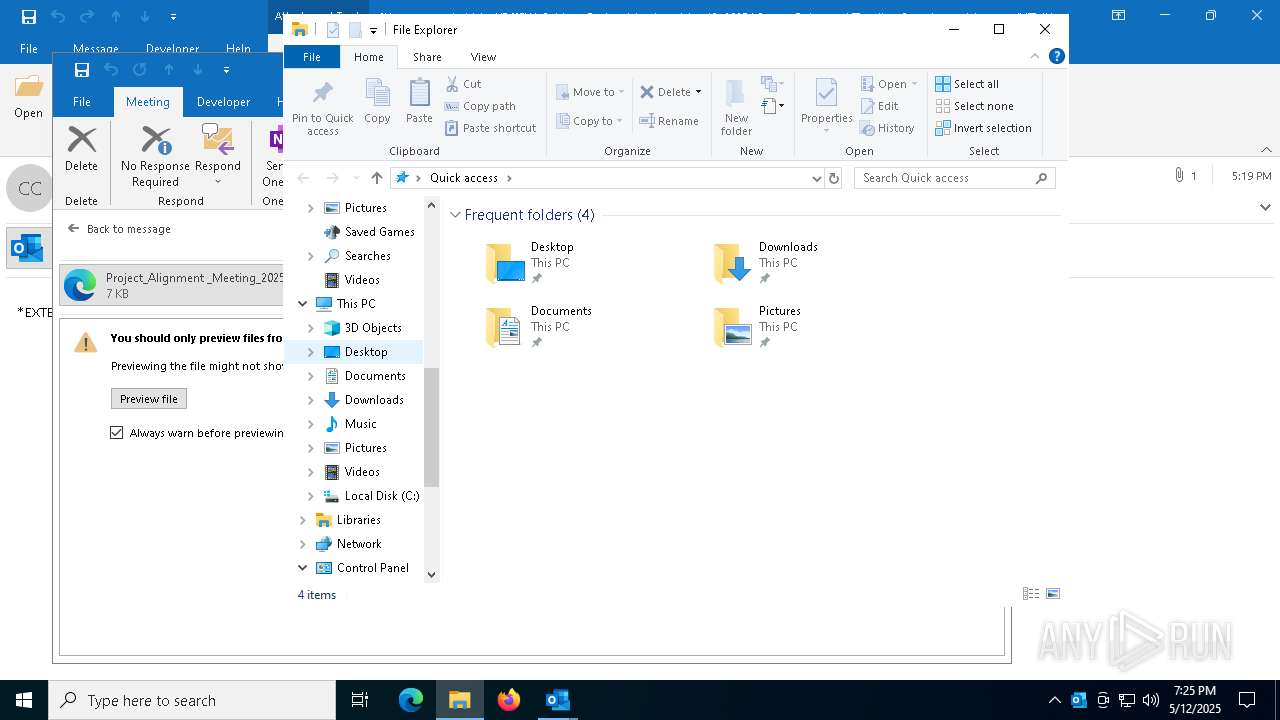Expand Libraries in navigation tree

pyautogui.click(x=302, y=520)
